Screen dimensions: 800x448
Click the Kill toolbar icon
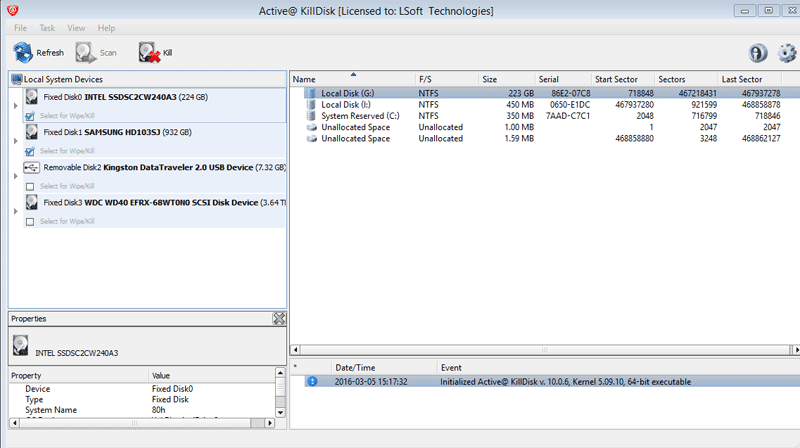(x=149, y=53)
